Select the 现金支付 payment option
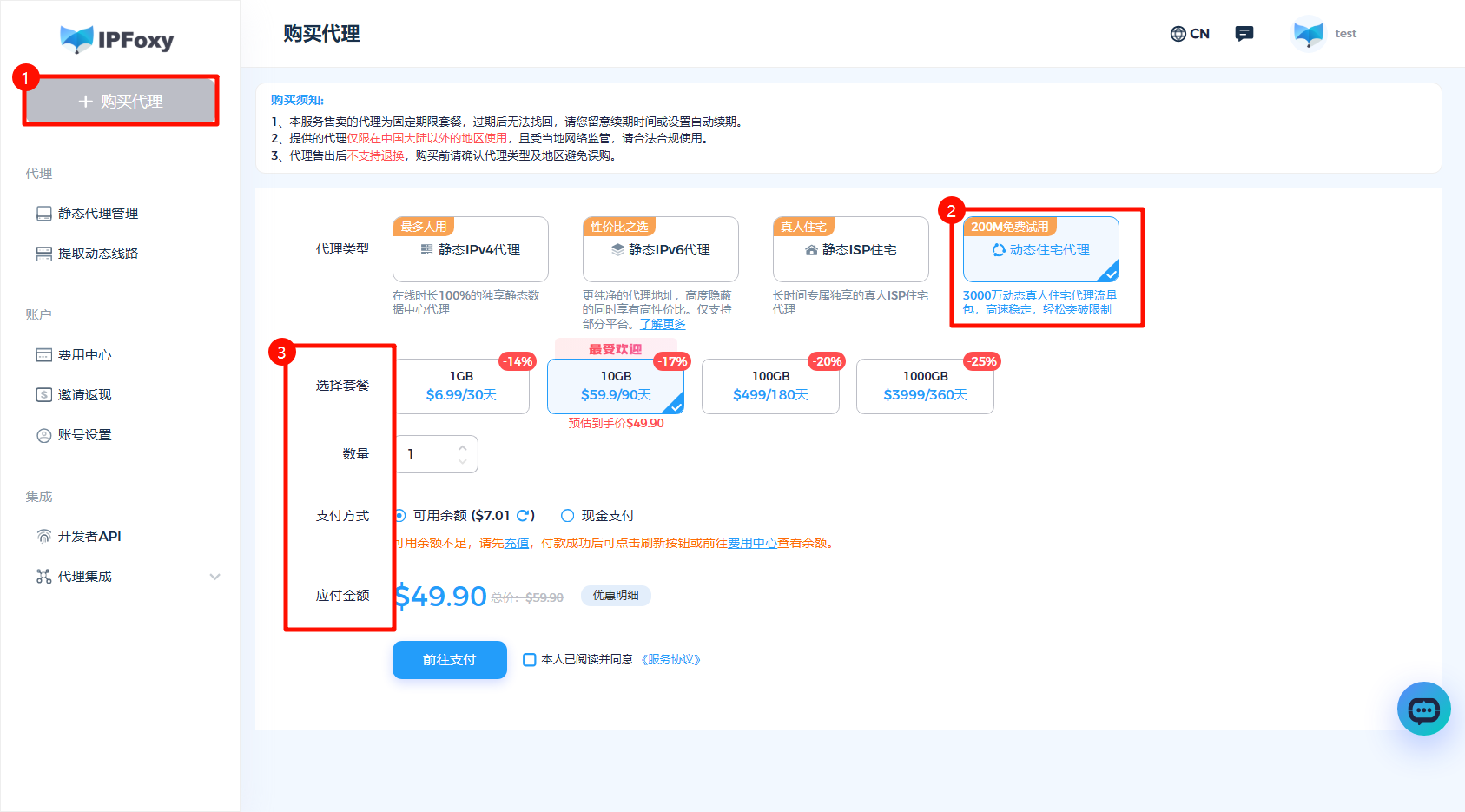Viewport: 1465px width, 812px height. pos(568,515)
